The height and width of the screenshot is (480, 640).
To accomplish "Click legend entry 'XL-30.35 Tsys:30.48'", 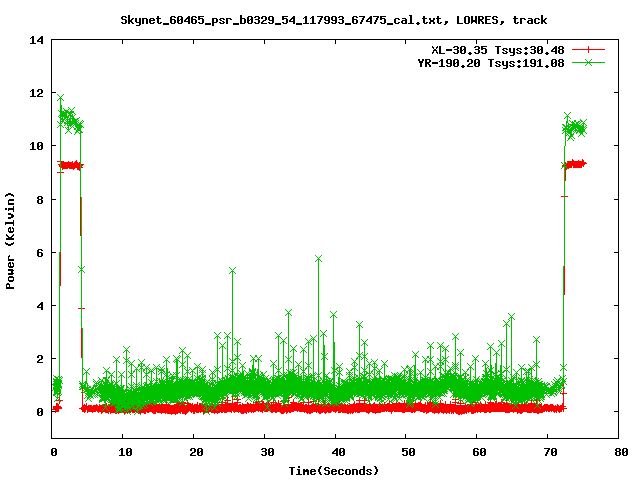I will click(x=498, y=50).
